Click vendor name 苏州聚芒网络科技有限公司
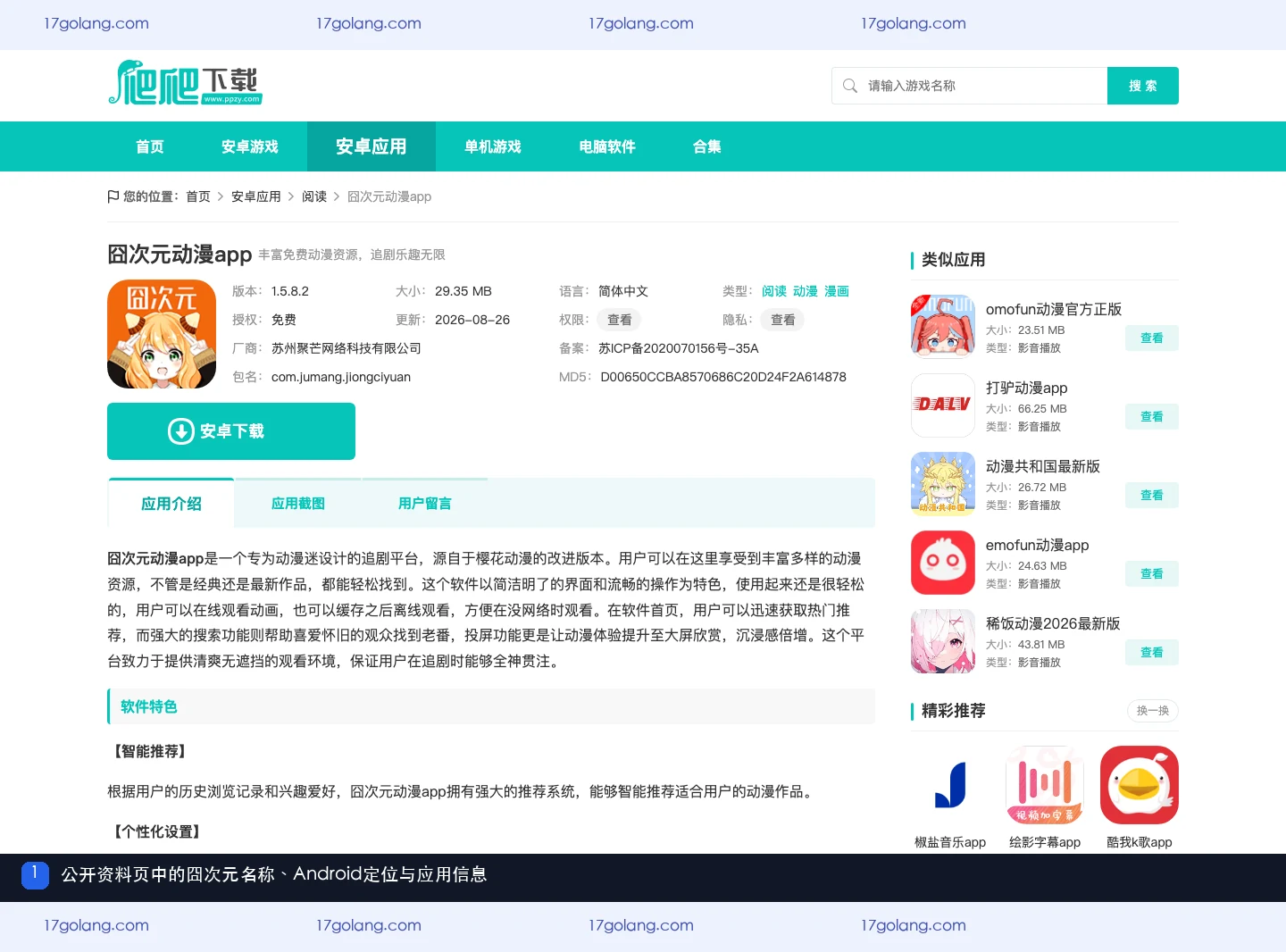Screen dimensions: 1286x952 [x=347, y=348]
